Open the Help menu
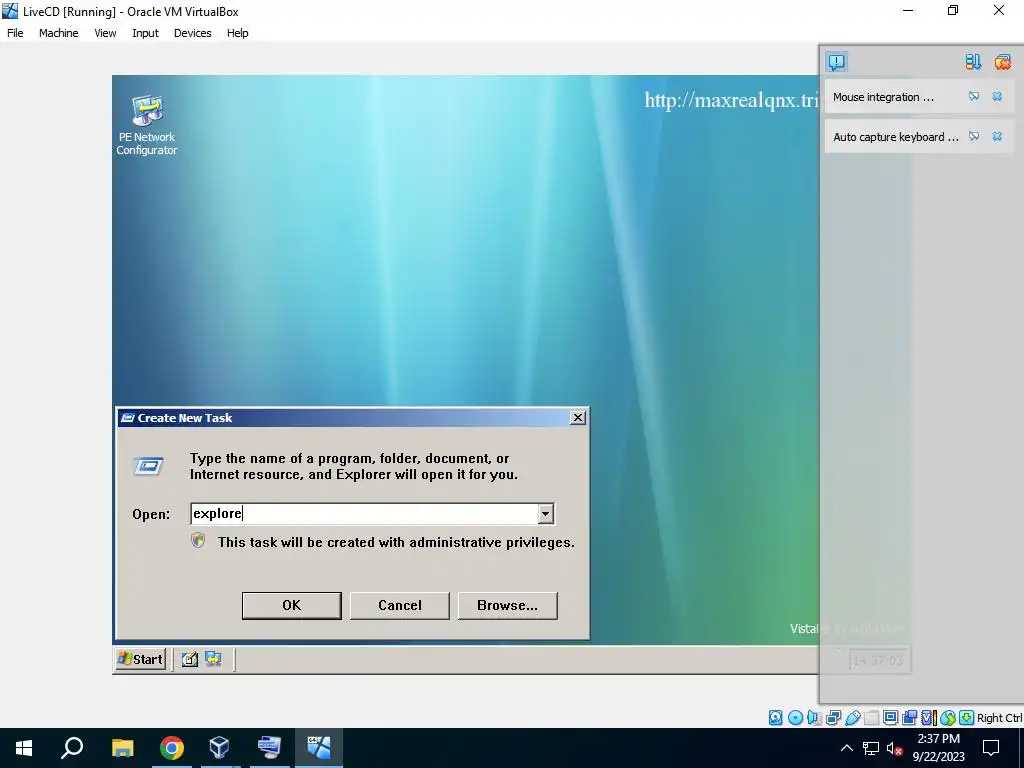 pyautogui.click(x=238, y=33)
